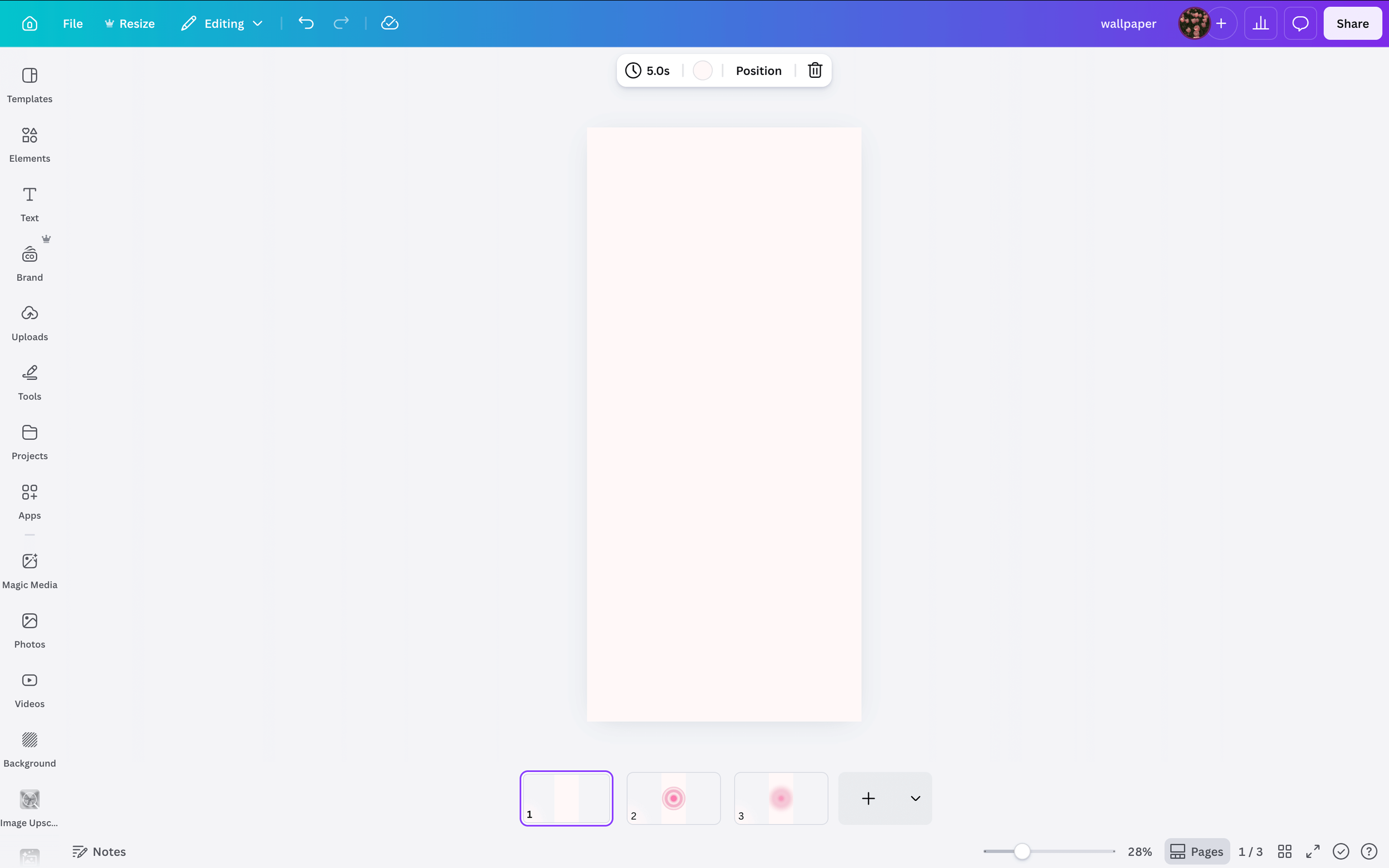Redo the last action

(x=341, y=23)
